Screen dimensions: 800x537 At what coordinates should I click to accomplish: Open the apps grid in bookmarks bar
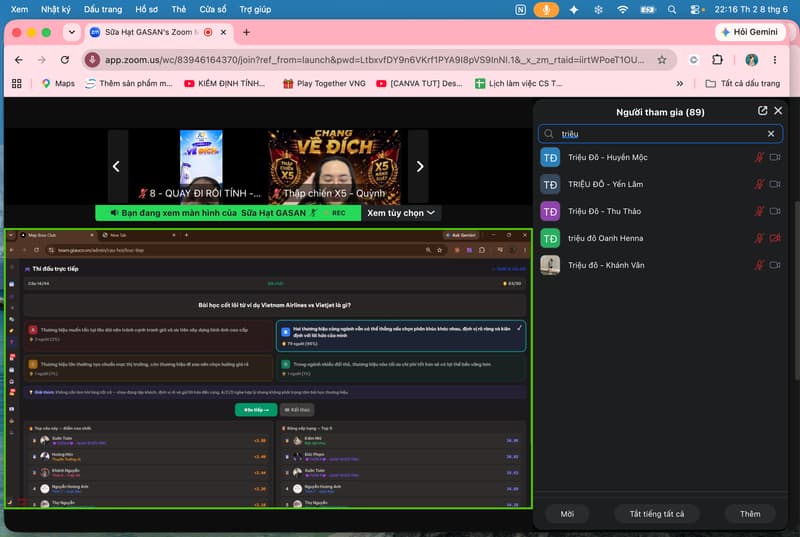pyautogui.click(x=16, y=83)
